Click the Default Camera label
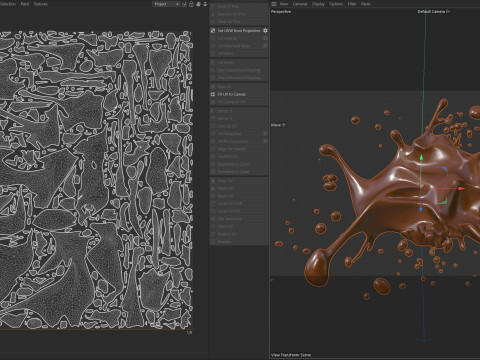 click(x=434, y=12)
